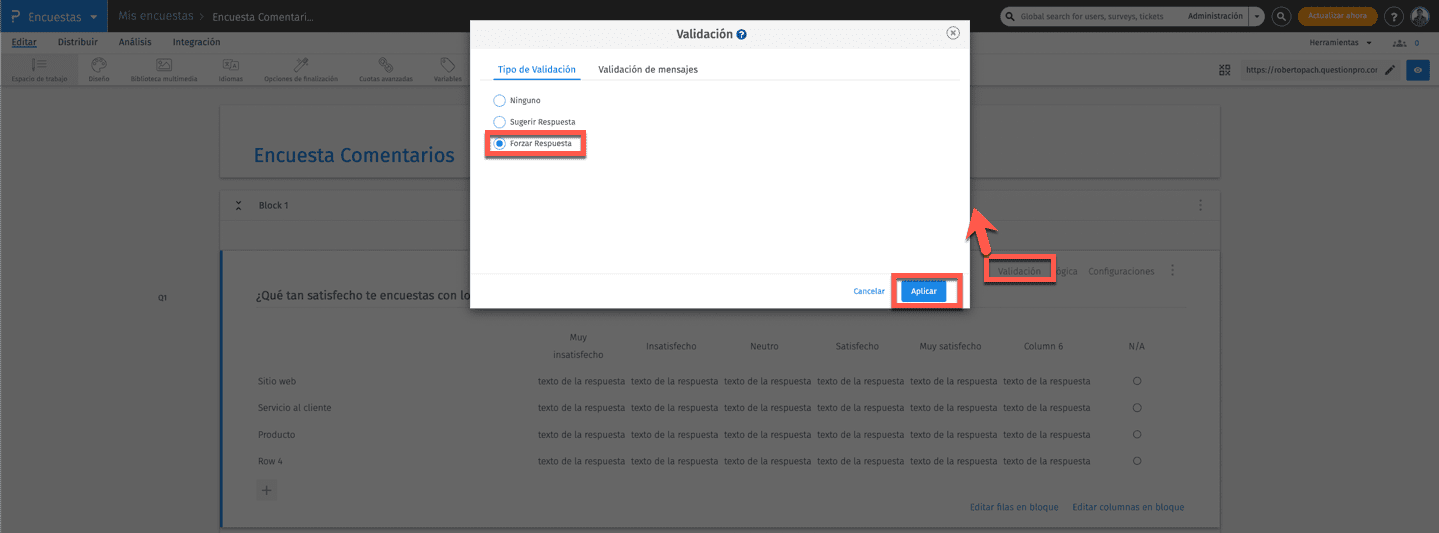Select N/A radio for Row 4
This screenshot has width=1439, height=533.
pos(1137,461)
